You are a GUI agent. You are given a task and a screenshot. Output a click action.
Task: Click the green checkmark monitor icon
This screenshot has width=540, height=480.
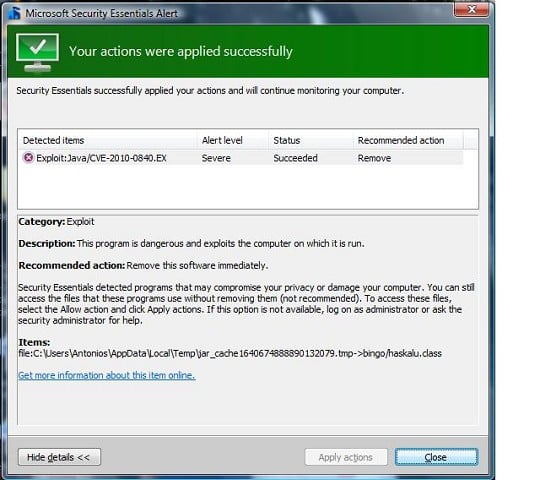point(37,52)
